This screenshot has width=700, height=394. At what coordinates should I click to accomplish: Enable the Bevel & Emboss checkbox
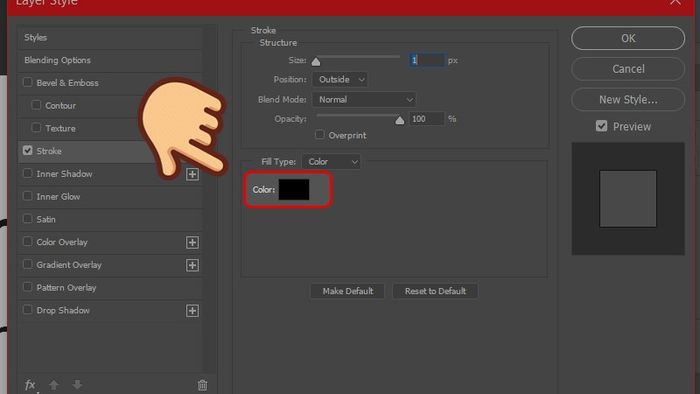pyautogui.click(x=28, y=82)
